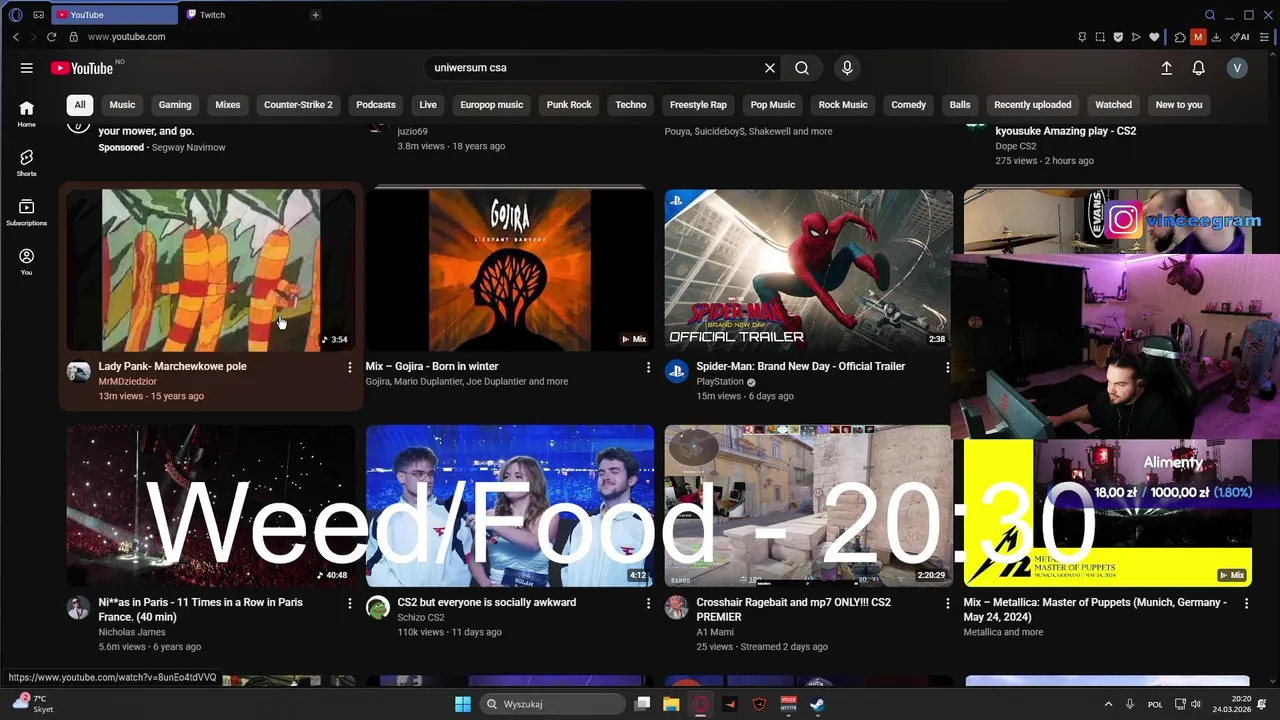Play the Lady Pank Marchewkowe pole thumbnail

coord(211,270)
